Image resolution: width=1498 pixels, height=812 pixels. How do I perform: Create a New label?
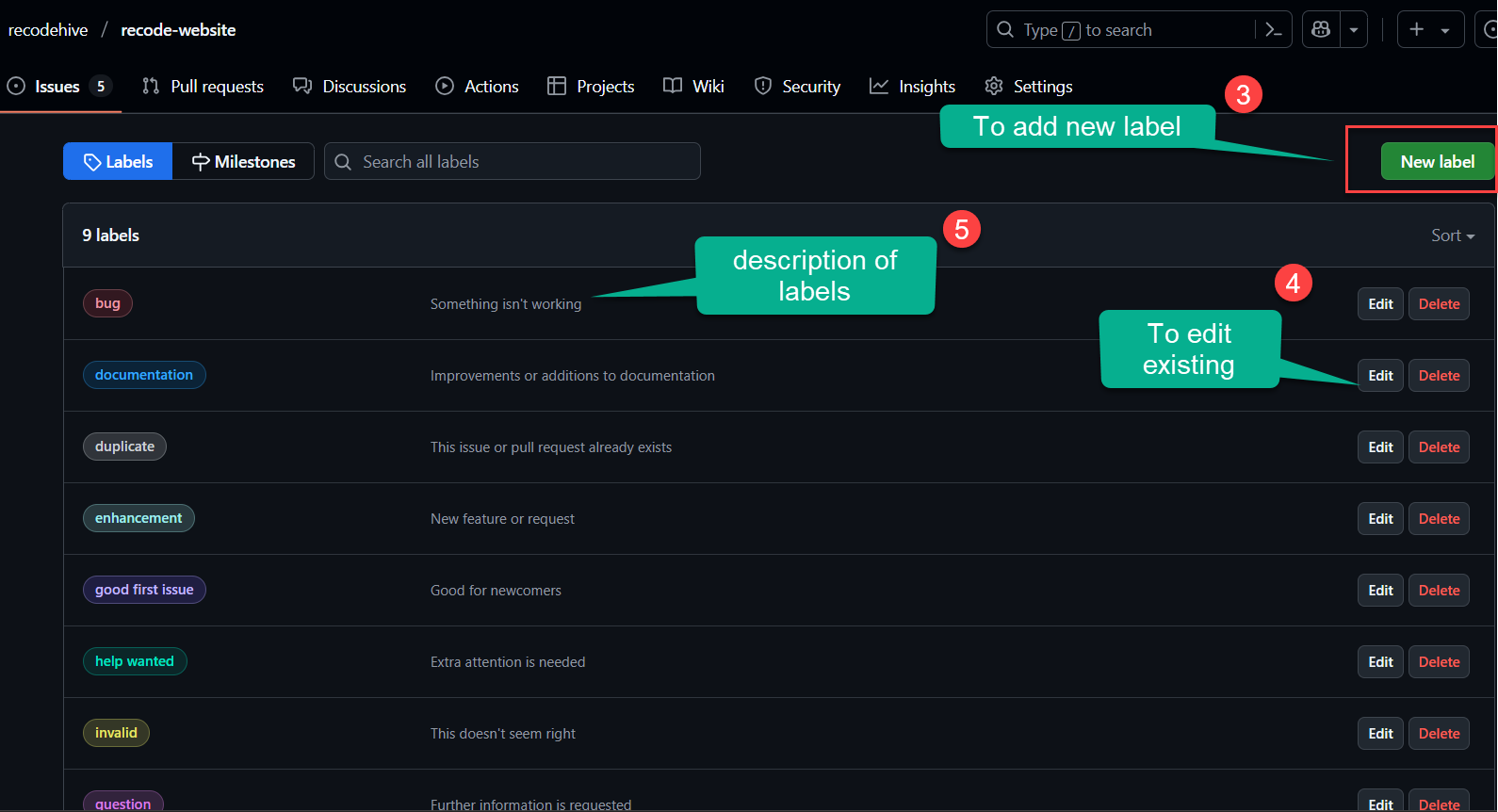(x=1437, y=161)
